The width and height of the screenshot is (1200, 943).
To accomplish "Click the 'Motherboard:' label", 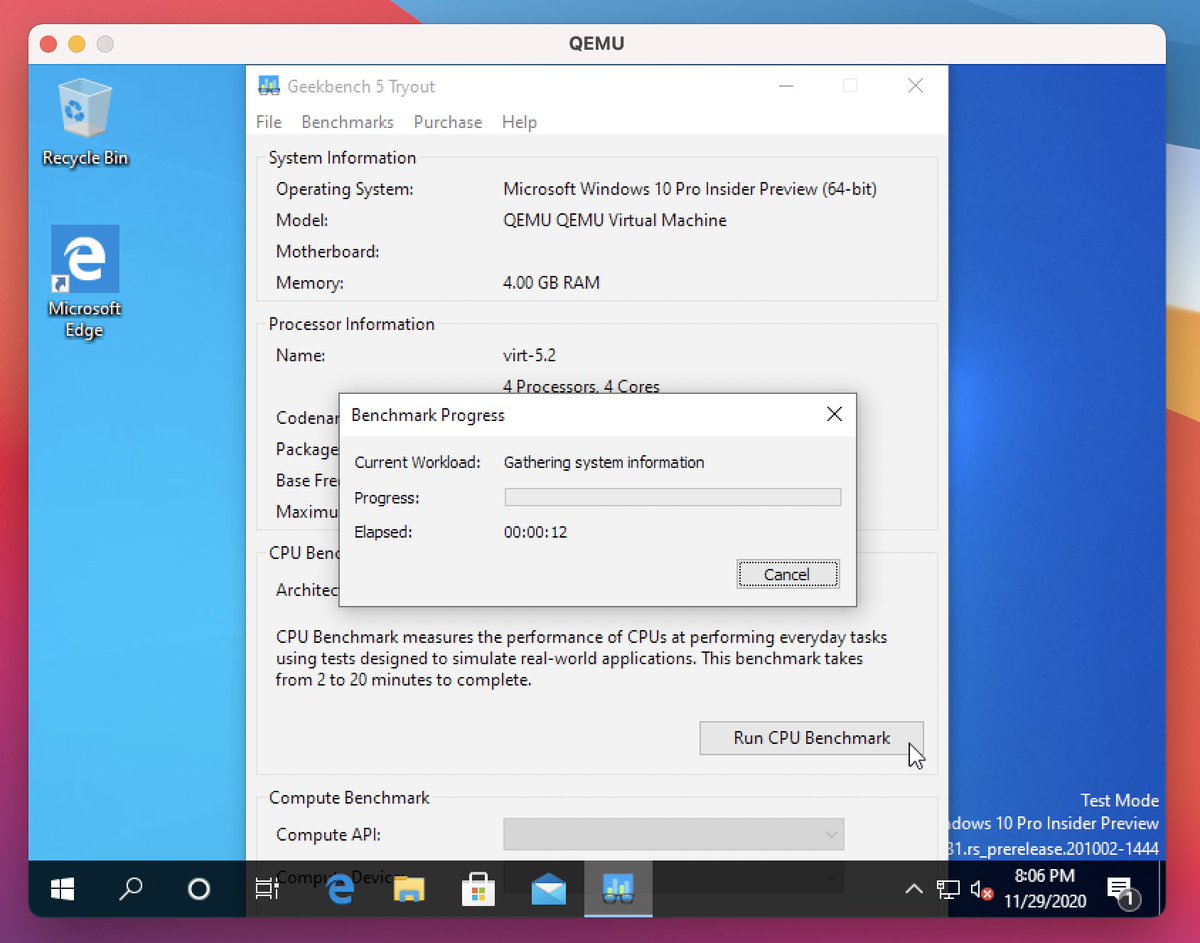I will coord(328,252).
